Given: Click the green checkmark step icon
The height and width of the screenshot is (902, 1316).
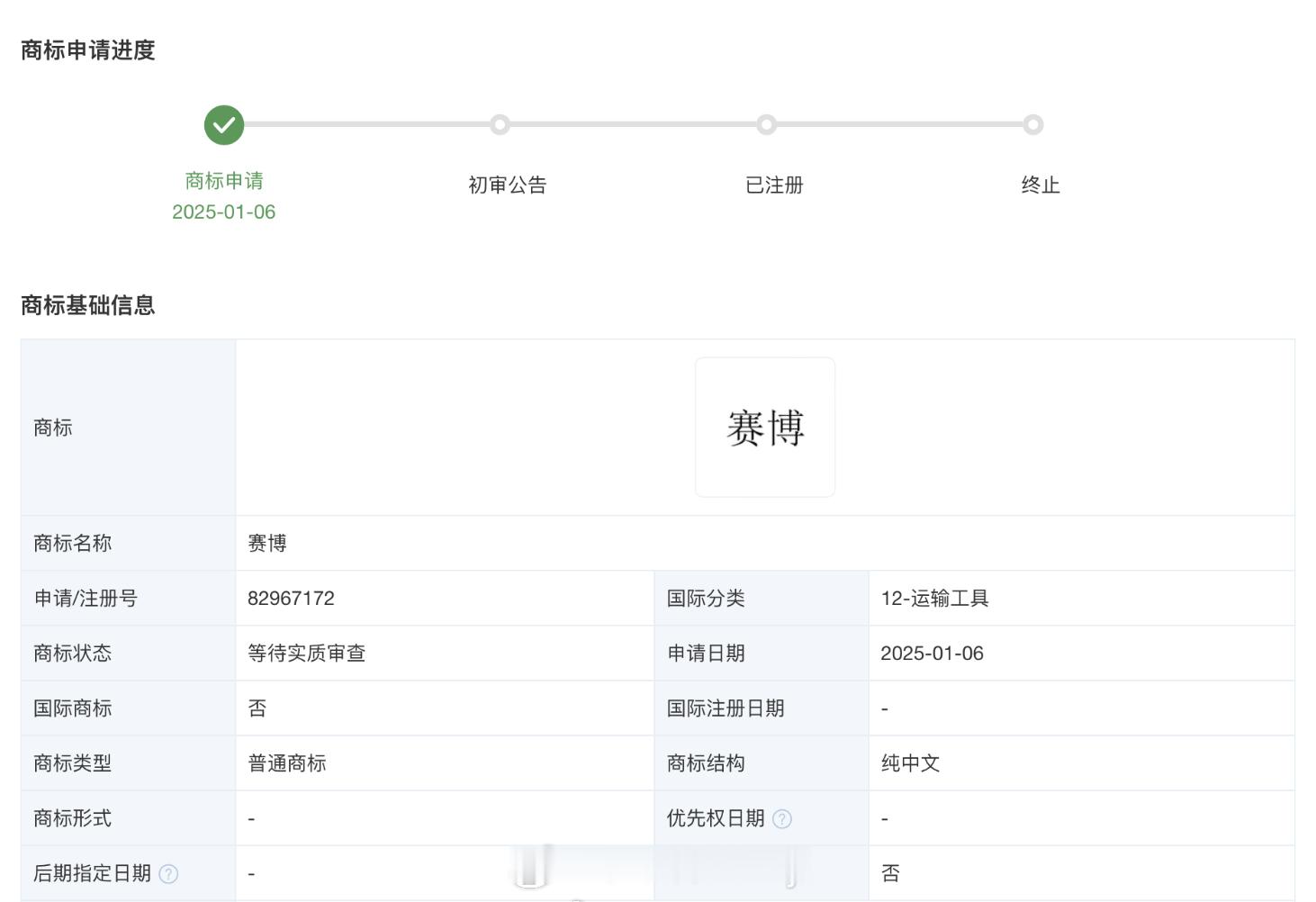Looking at the screenshot, I should 224,125.
